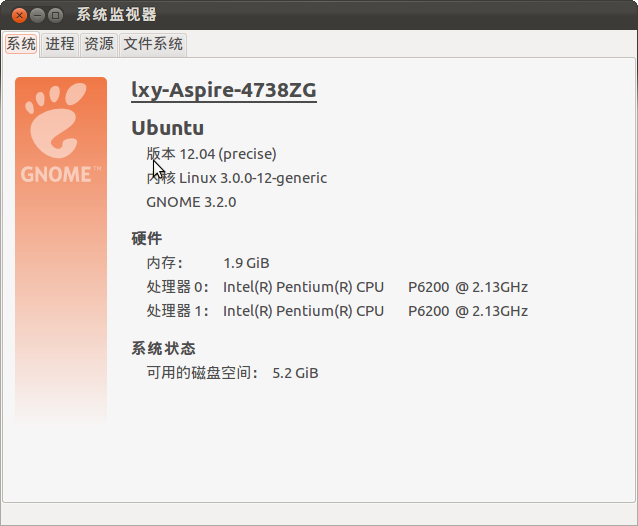Click the Ubuntu heading

coord(167,128)
